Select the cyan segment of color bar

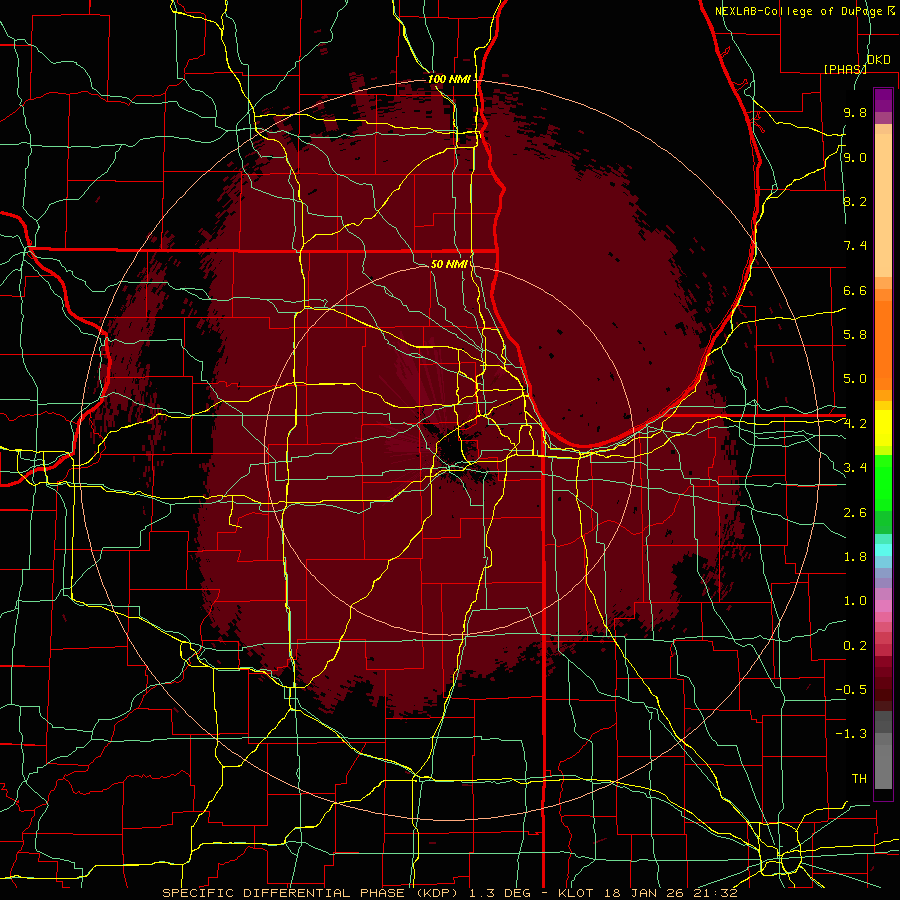883,549
